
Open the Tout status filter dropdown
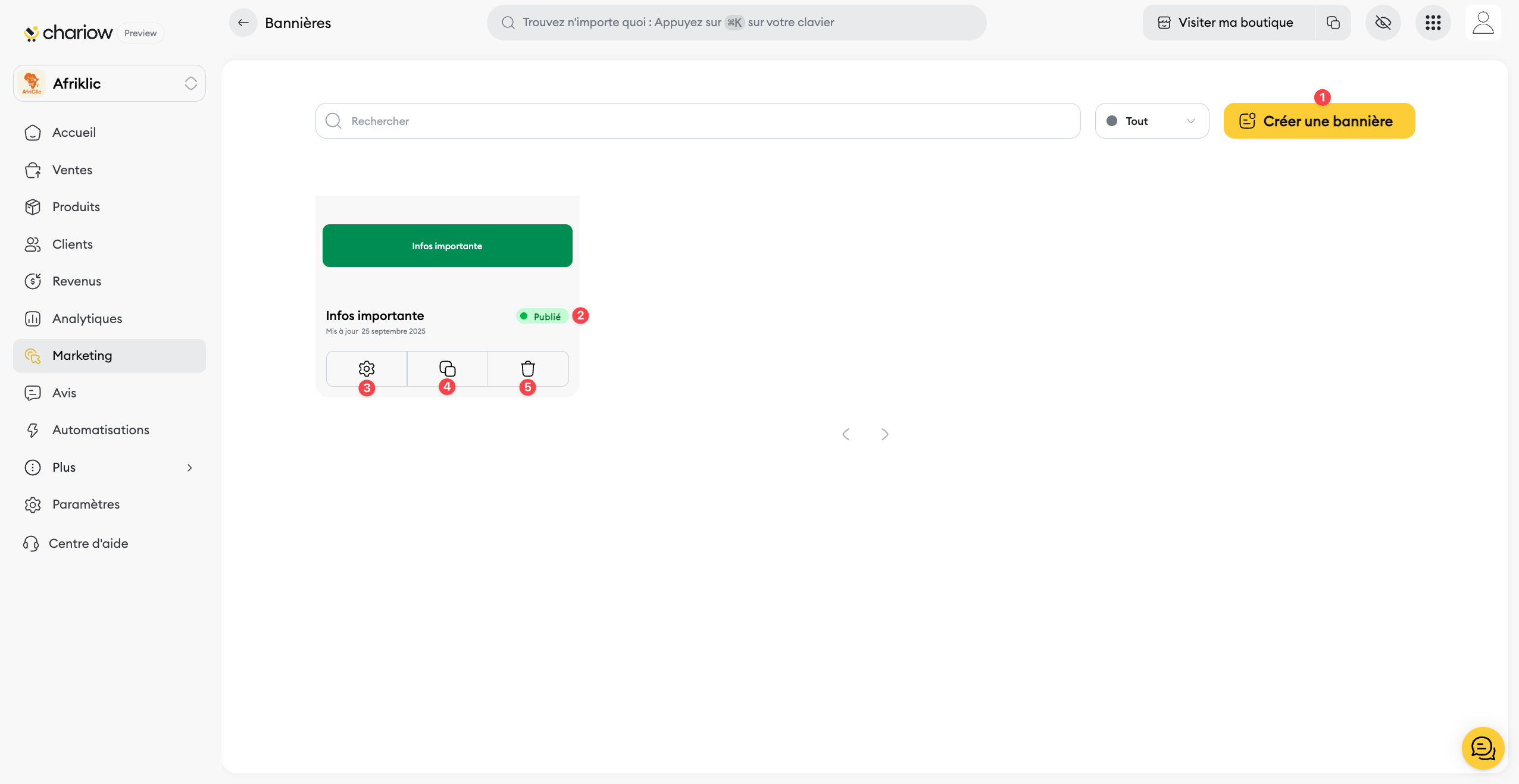(x=1152, y=121)
